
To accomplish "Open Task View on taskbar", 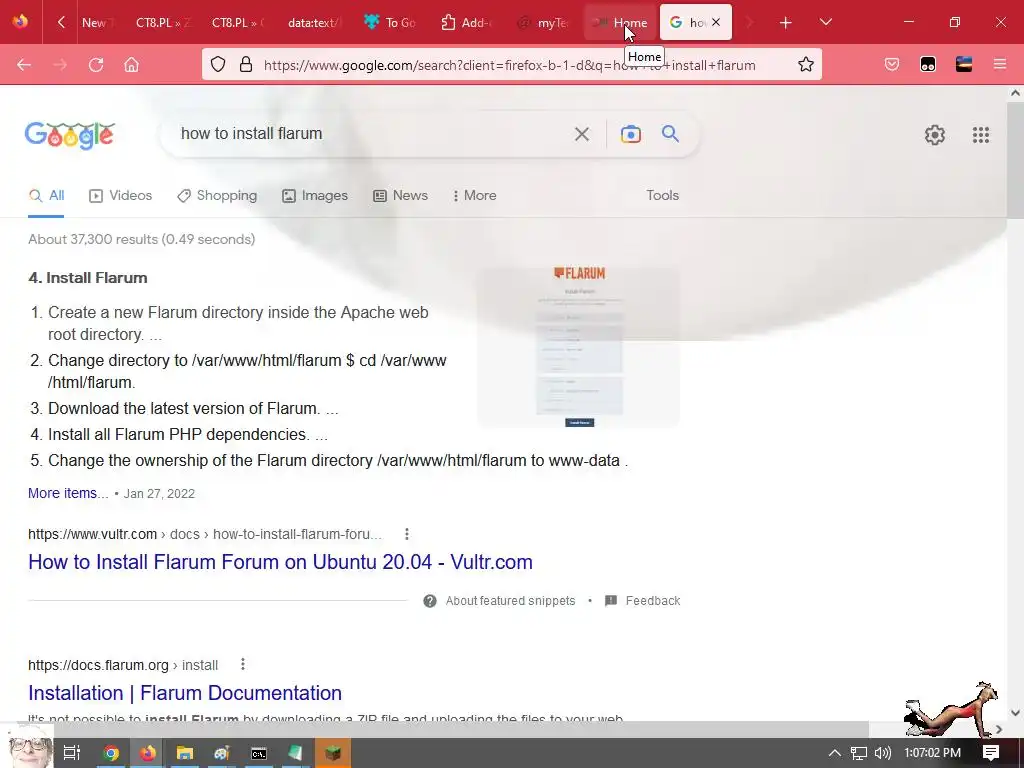I will [x=72, y=753].
